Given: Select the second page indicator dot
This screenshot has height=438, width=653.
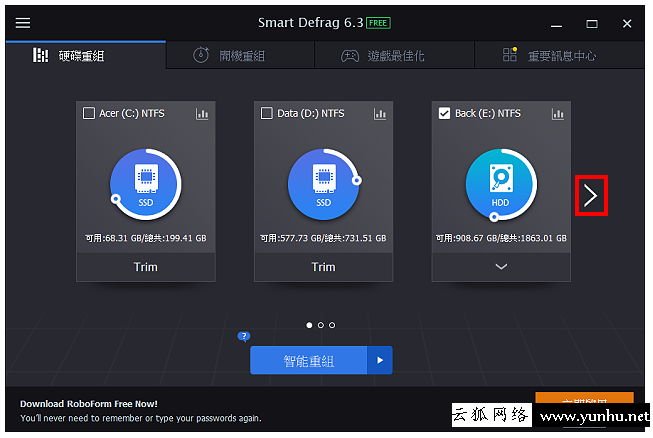Looking at the screenshot, I should click(x=321, y=325).
